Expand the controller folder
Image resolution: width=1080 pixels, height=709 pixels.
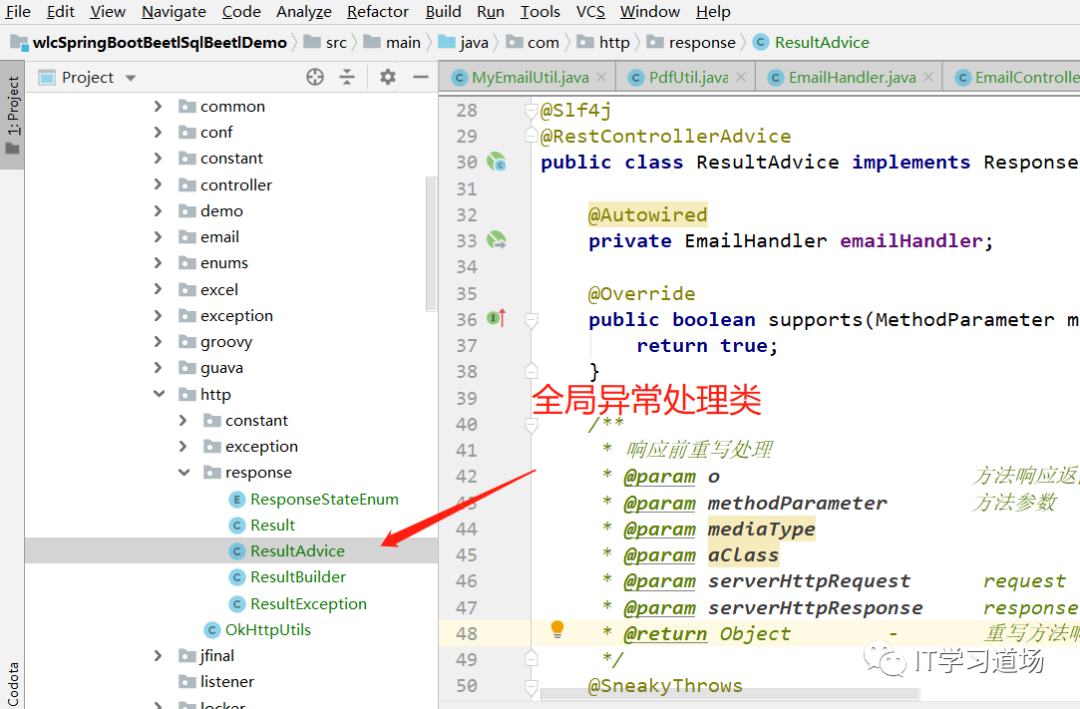pos(158,185)
